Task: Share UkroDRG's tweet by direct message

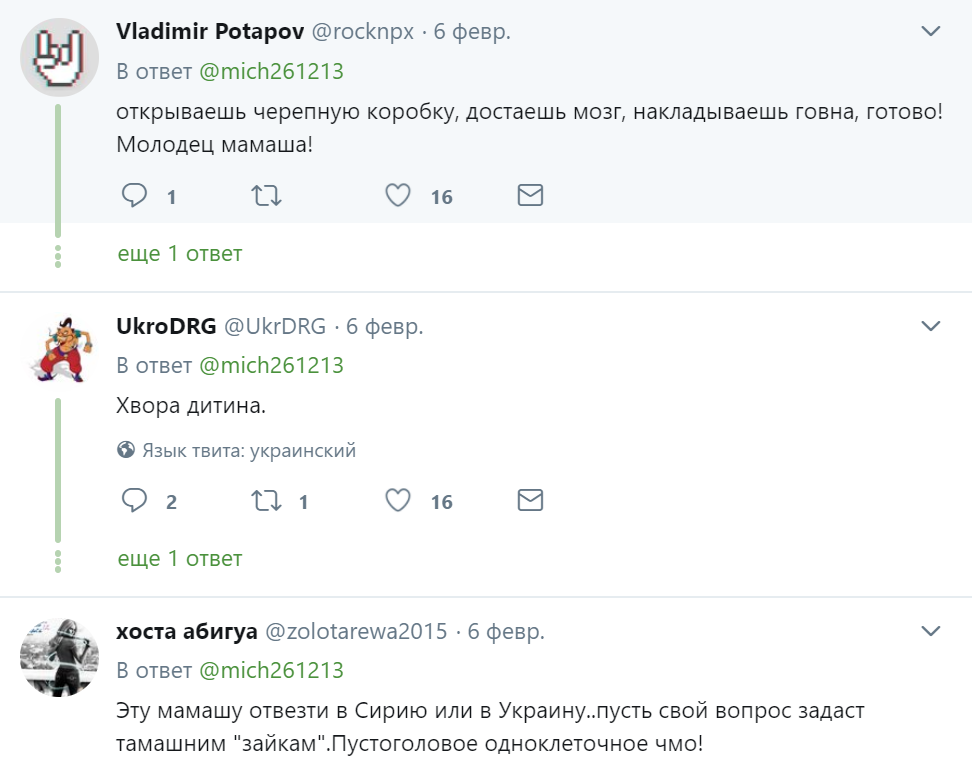Action: click(x=530, y=500)
